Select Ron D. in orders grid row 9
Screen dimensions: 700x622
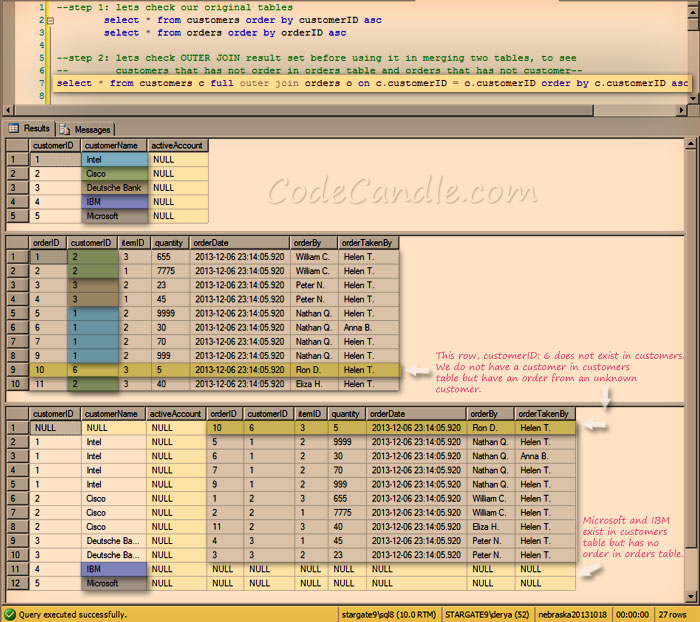pyautogui.click(x=314, y=370)
